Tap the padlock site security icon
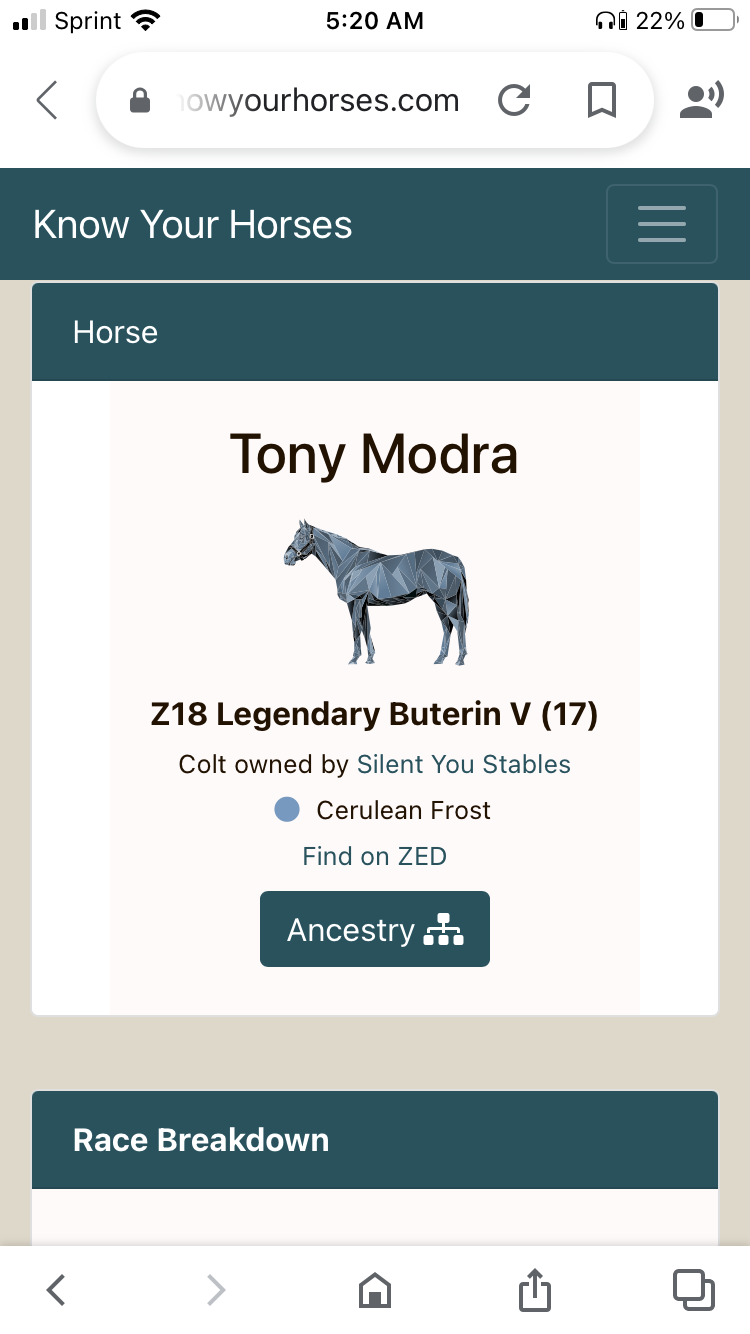 140,100
